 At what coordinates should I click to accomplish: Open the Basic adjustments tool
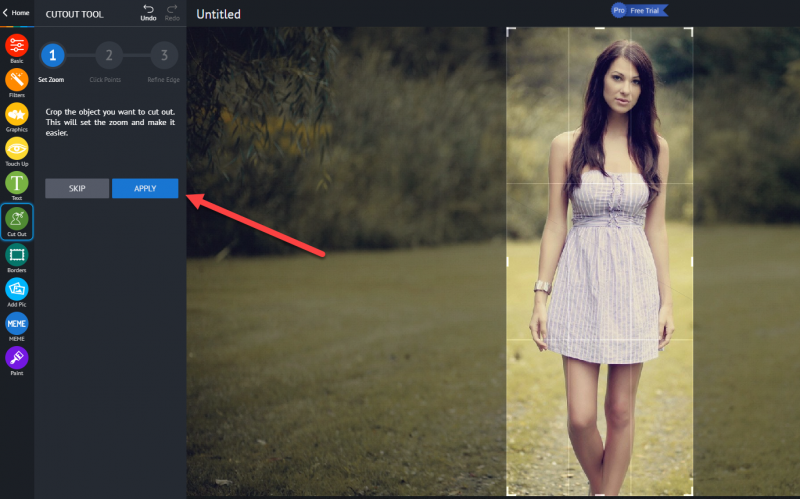click(x=17, y=46)
